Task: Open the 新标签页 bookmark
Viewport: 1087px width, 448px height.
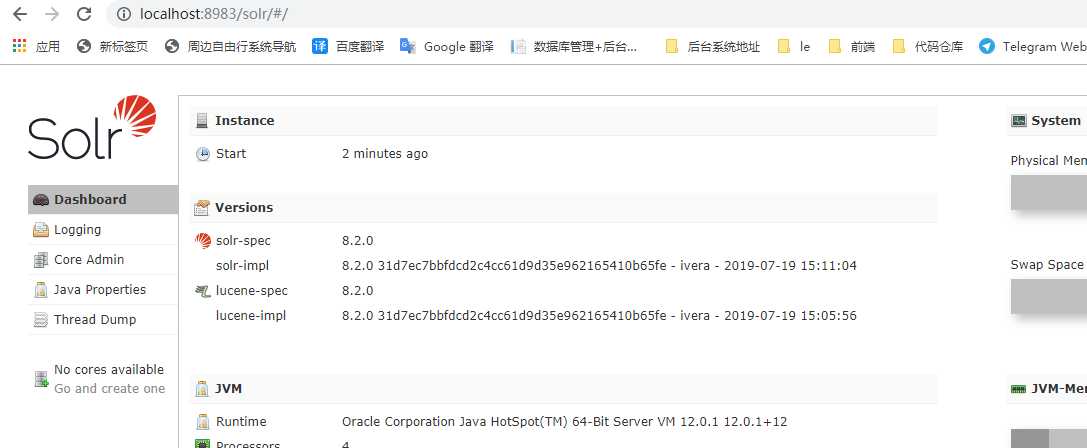Action: (x=112, y=46)
